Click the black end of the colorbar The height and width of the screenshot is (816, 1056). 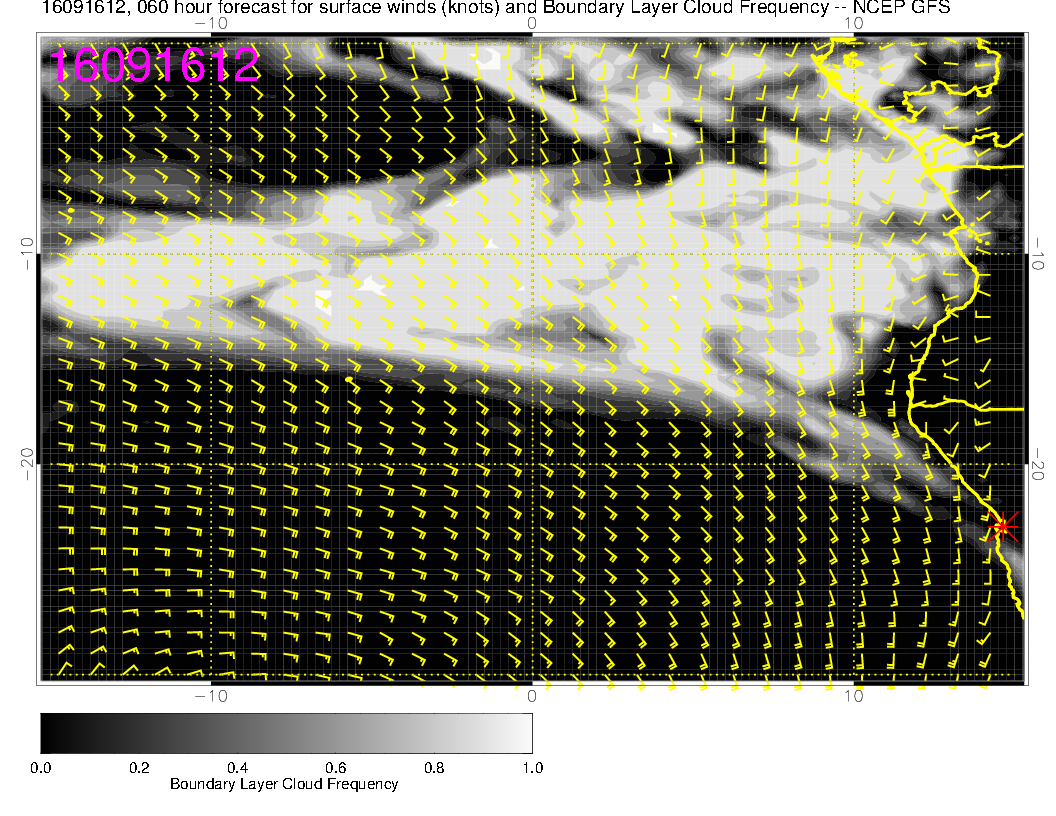tap(46, 732)
